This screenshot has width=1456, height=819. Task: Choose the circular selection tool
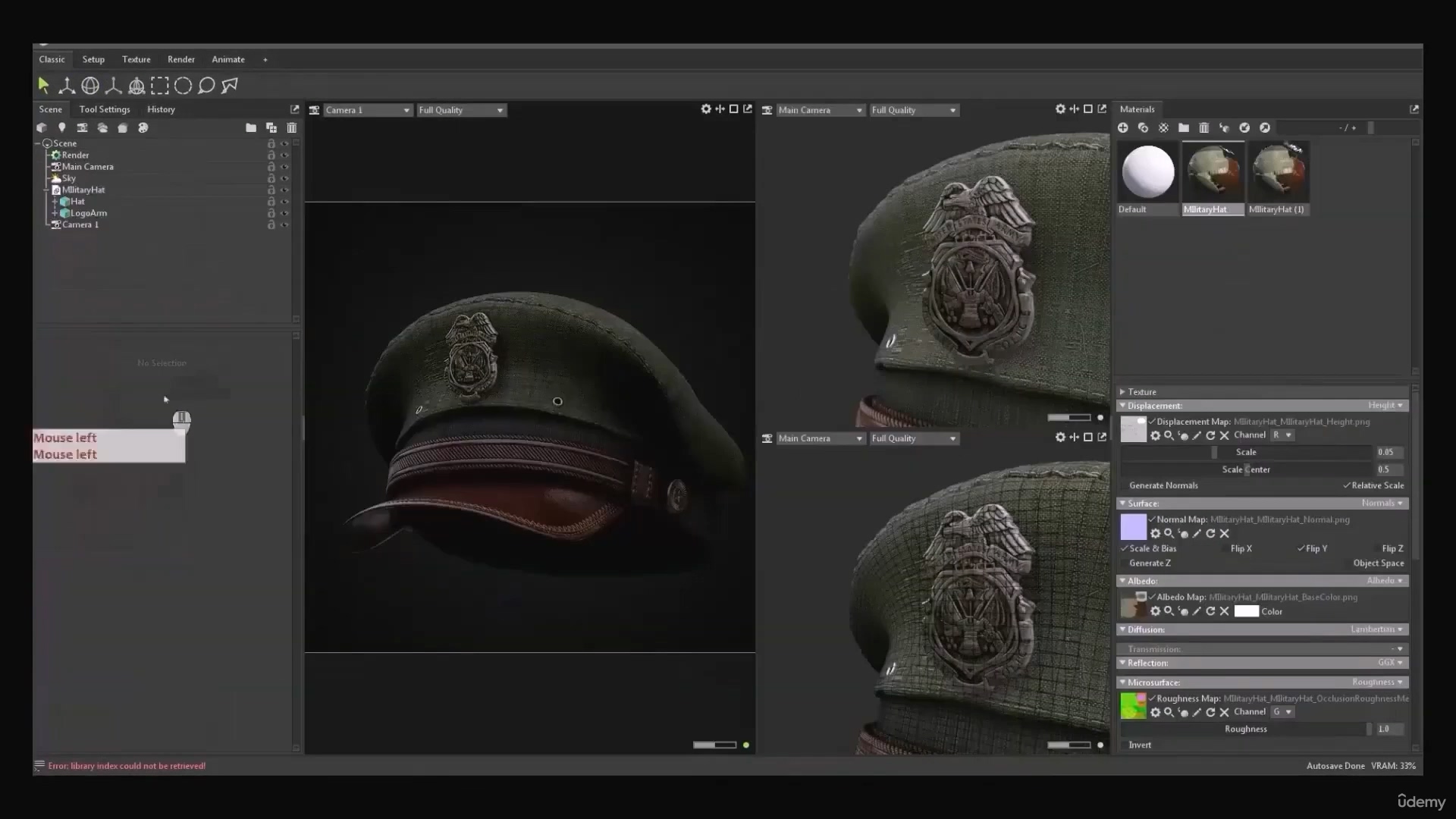(183, 86)
